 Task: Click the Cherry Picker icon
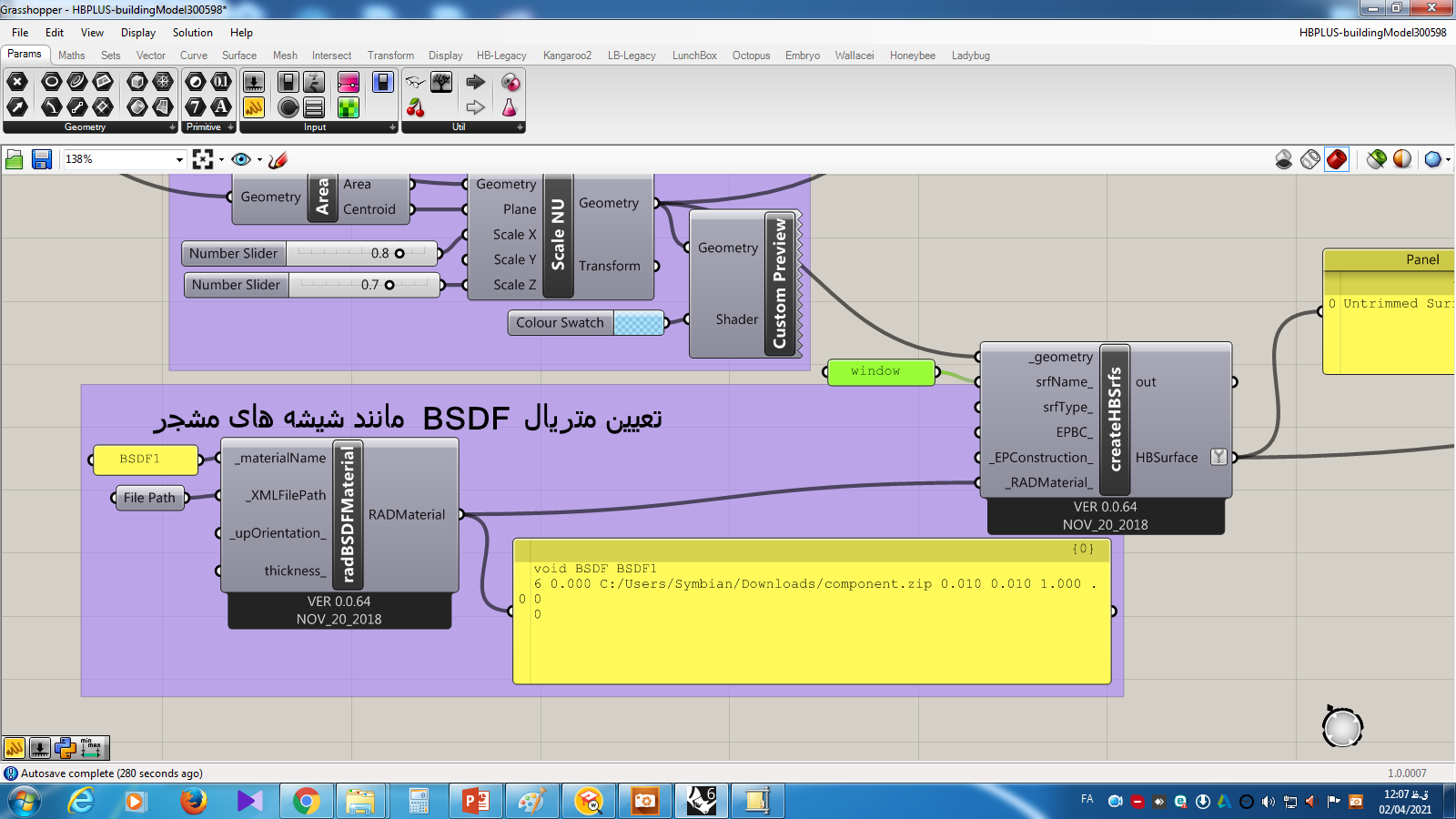pos(416,107)
